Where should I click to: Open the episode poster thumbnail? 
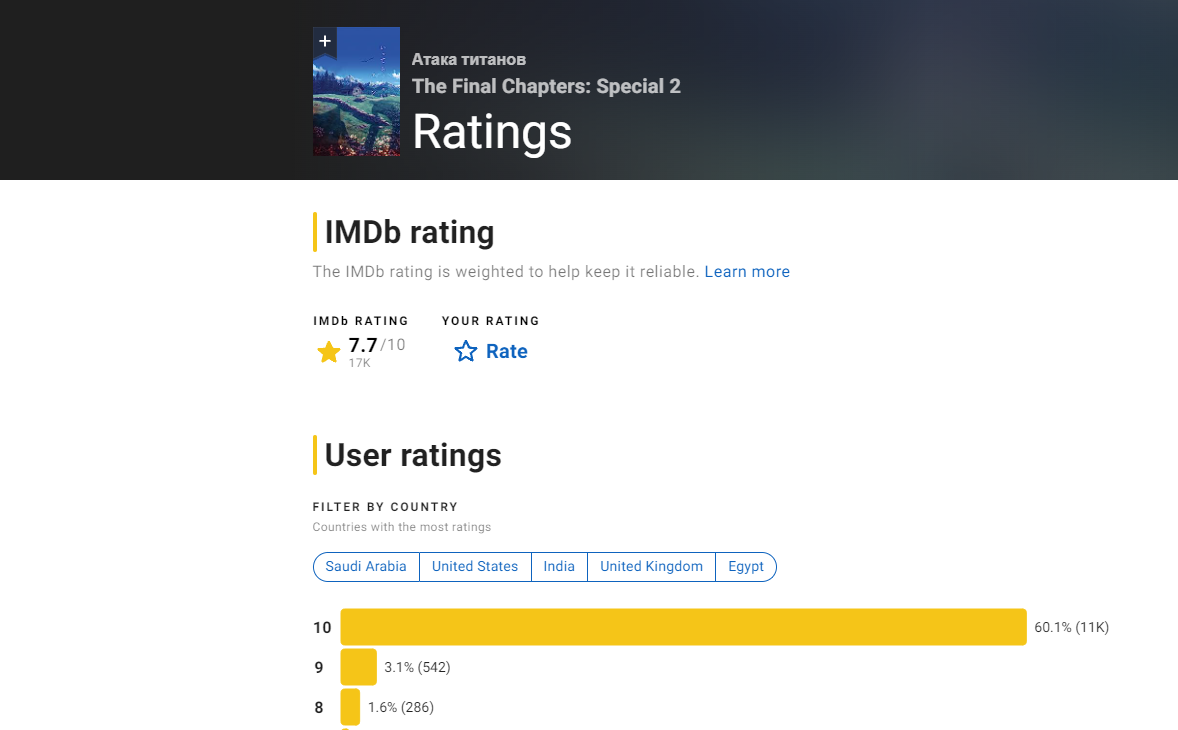pos(356,105)
